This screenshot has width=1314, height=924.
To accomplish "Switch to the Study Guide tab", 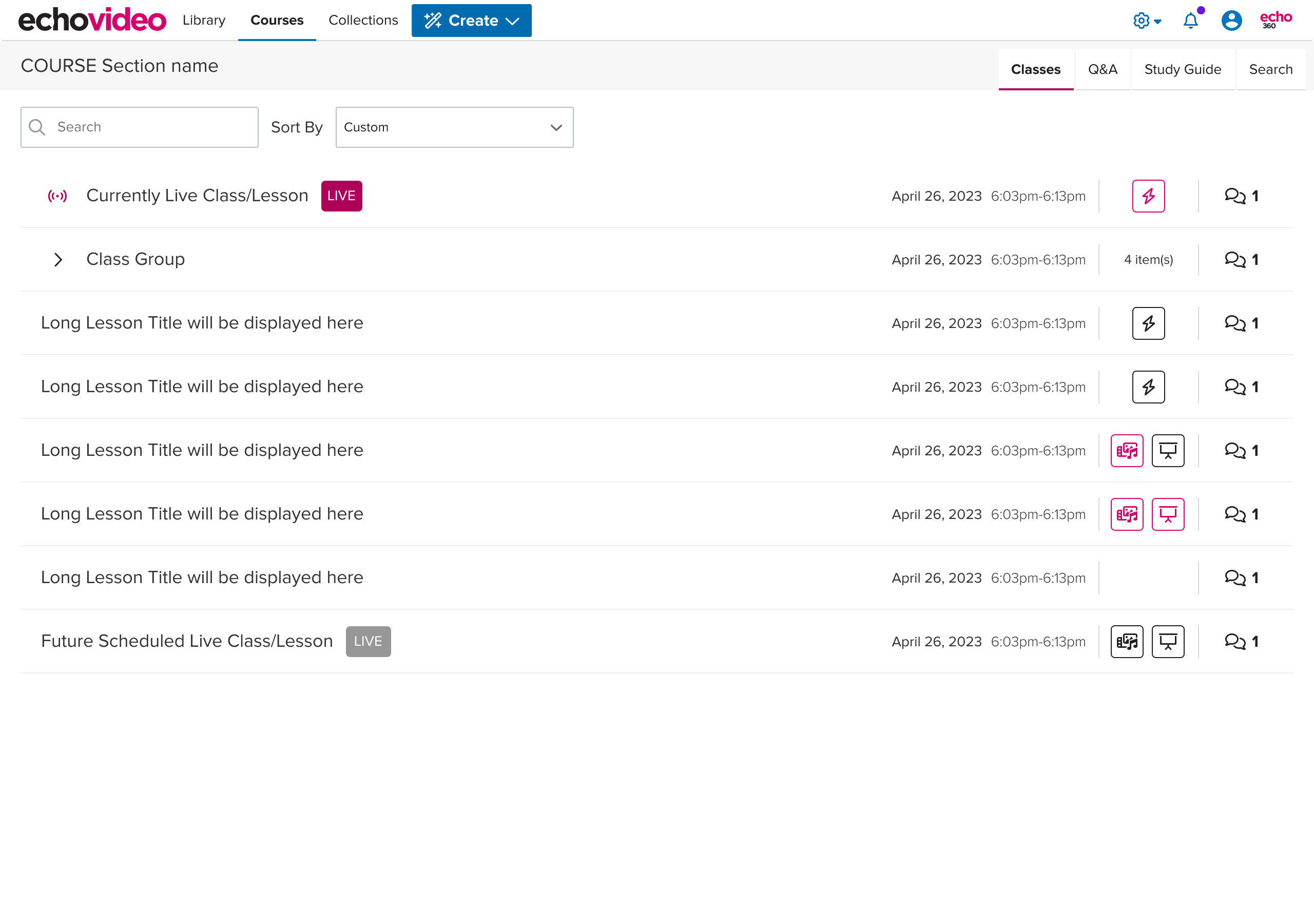I will click(1183, 69).
